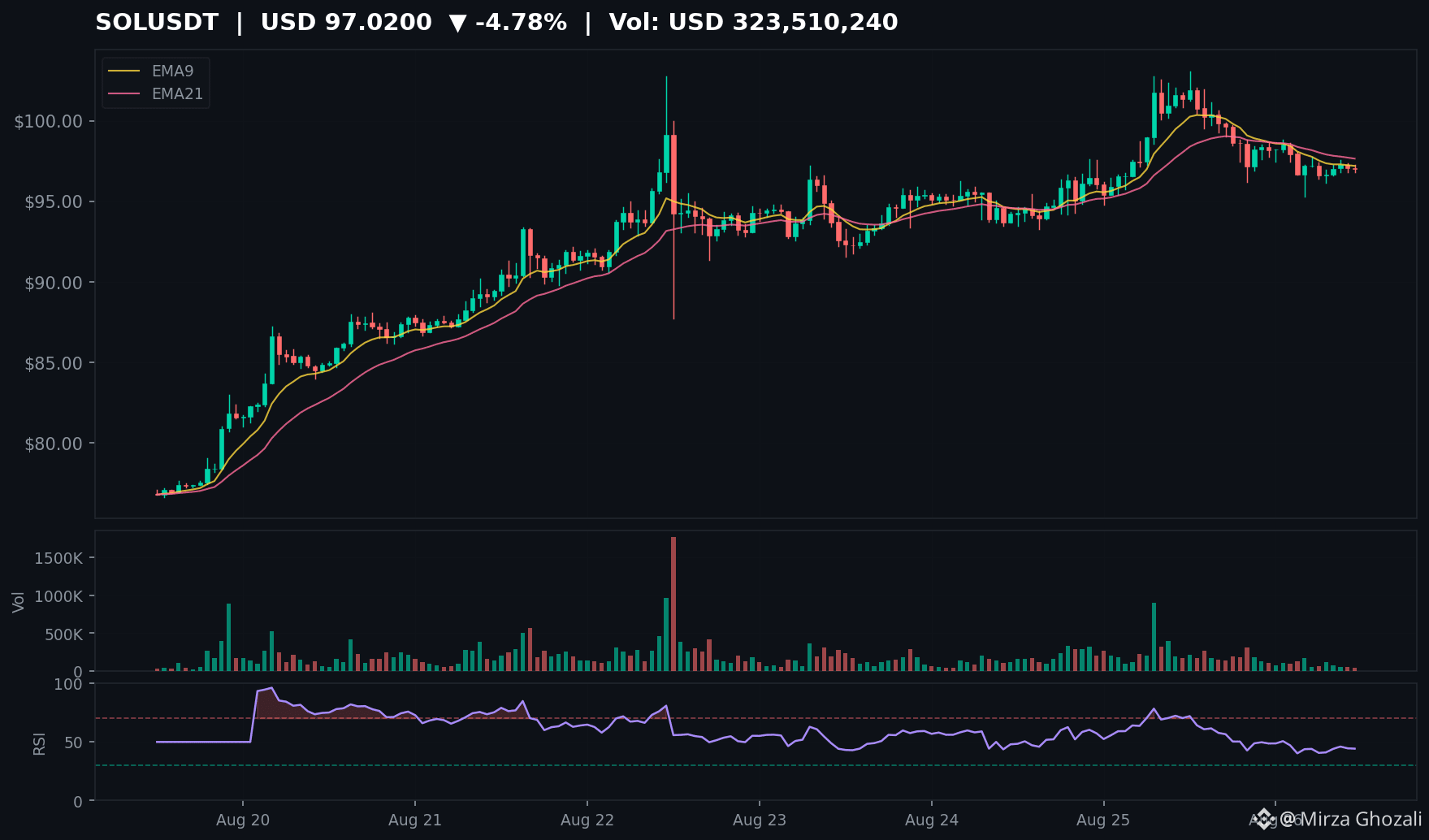This screenshot has height=840, width=1429.
Task: Click the yellow EMA9 legend line sample
Action: 124,71
